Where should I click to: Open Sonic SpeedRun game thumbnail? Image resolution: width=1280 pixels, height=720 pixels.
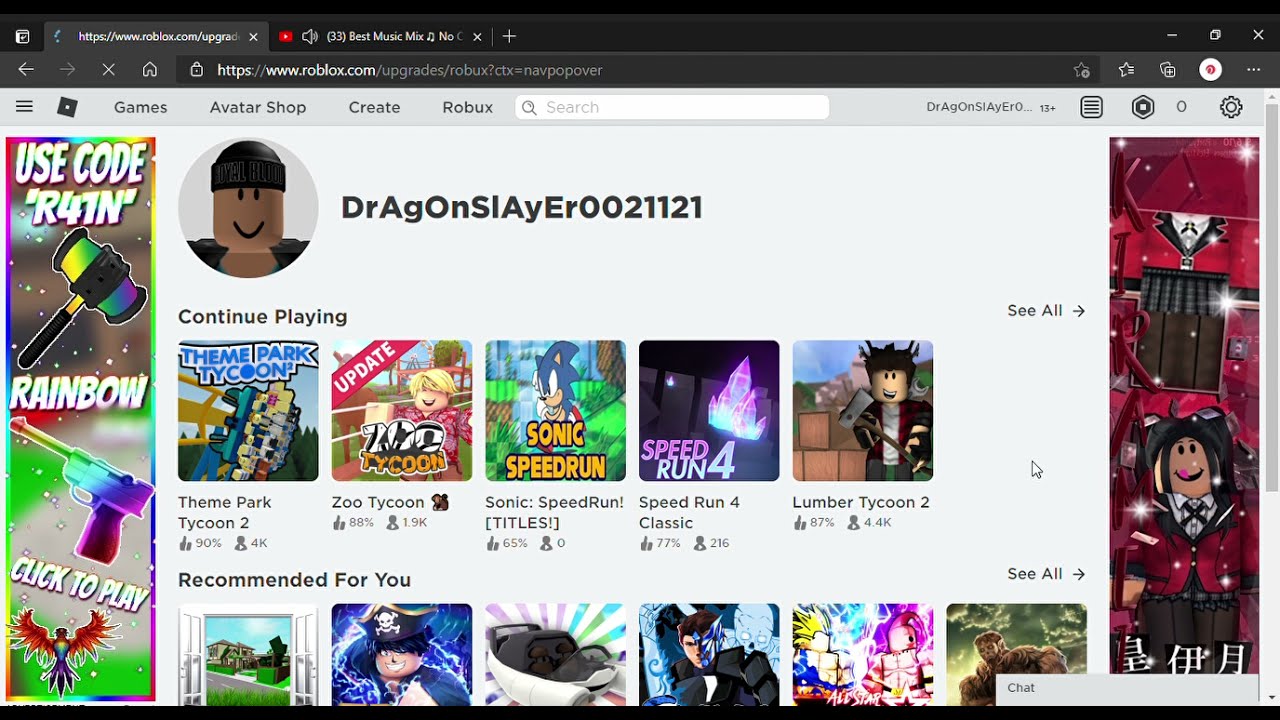click(x=555, y=411)
